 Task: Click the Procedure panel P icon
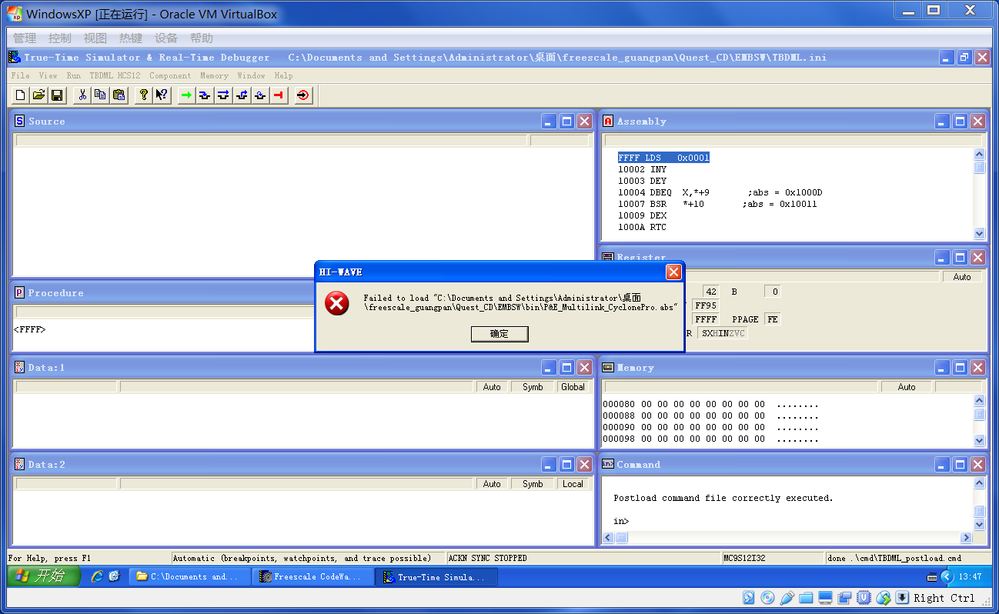20,293
